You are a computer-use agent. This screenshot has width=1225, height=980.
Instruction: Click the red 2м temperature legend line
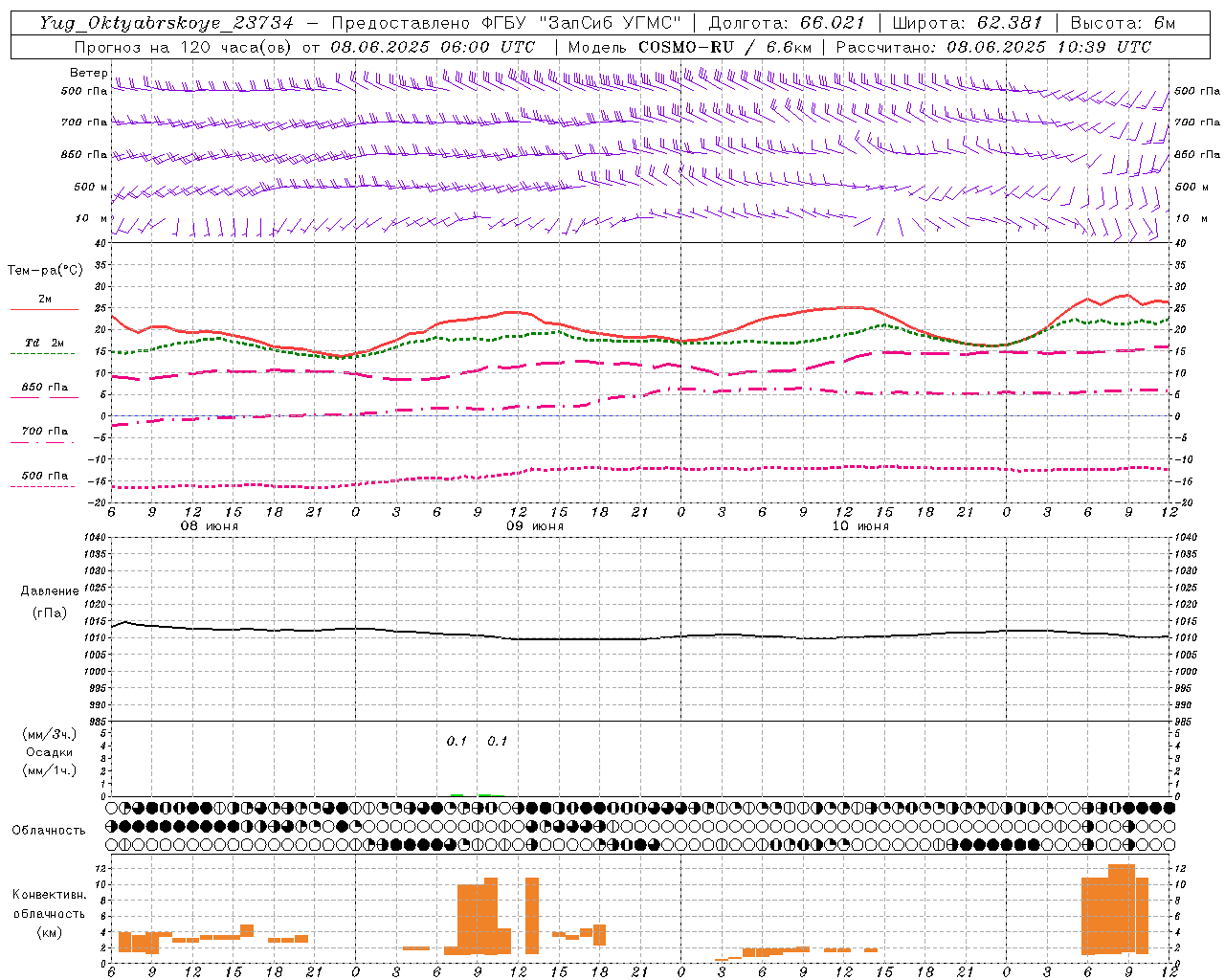click(x=44, y=309)
